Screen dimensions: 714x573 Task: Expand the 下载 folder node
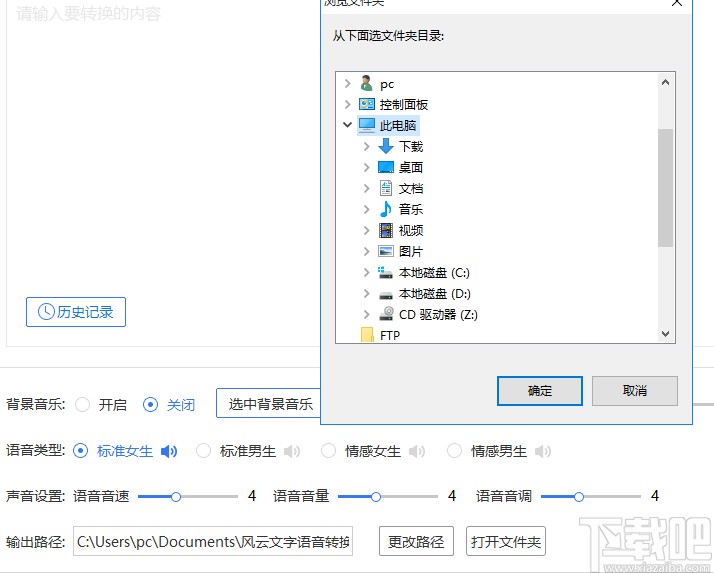(x=367, y=146)
